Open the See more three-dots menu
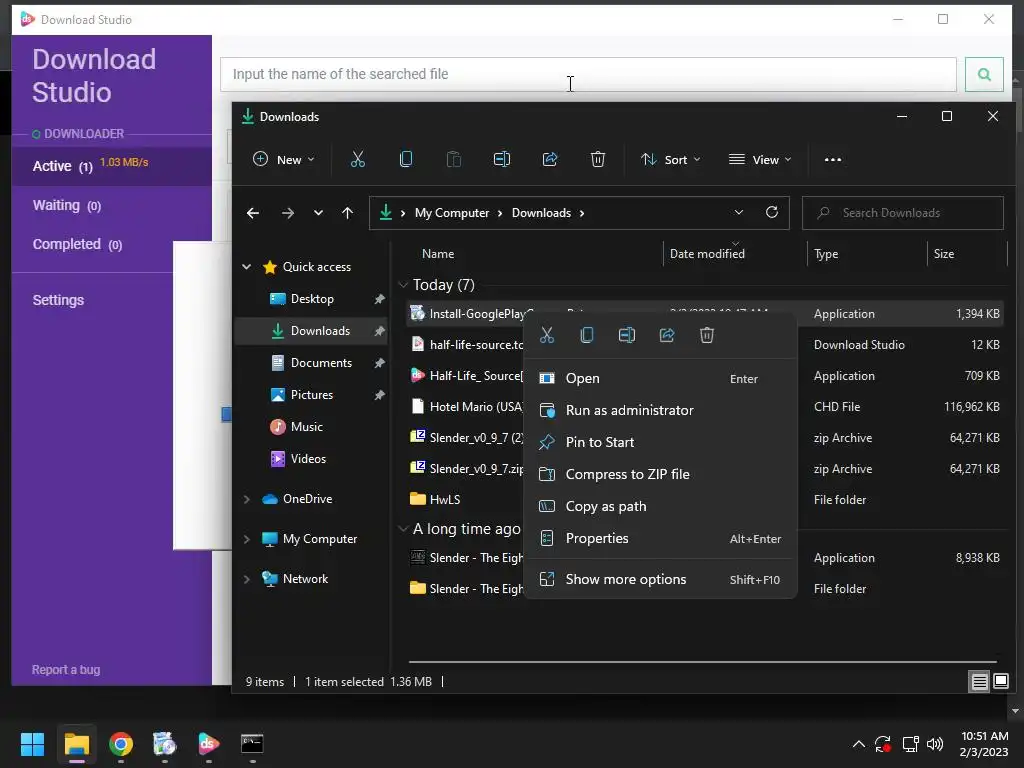The width and height of the screenshot is (1024, 768). pos(833,159)
